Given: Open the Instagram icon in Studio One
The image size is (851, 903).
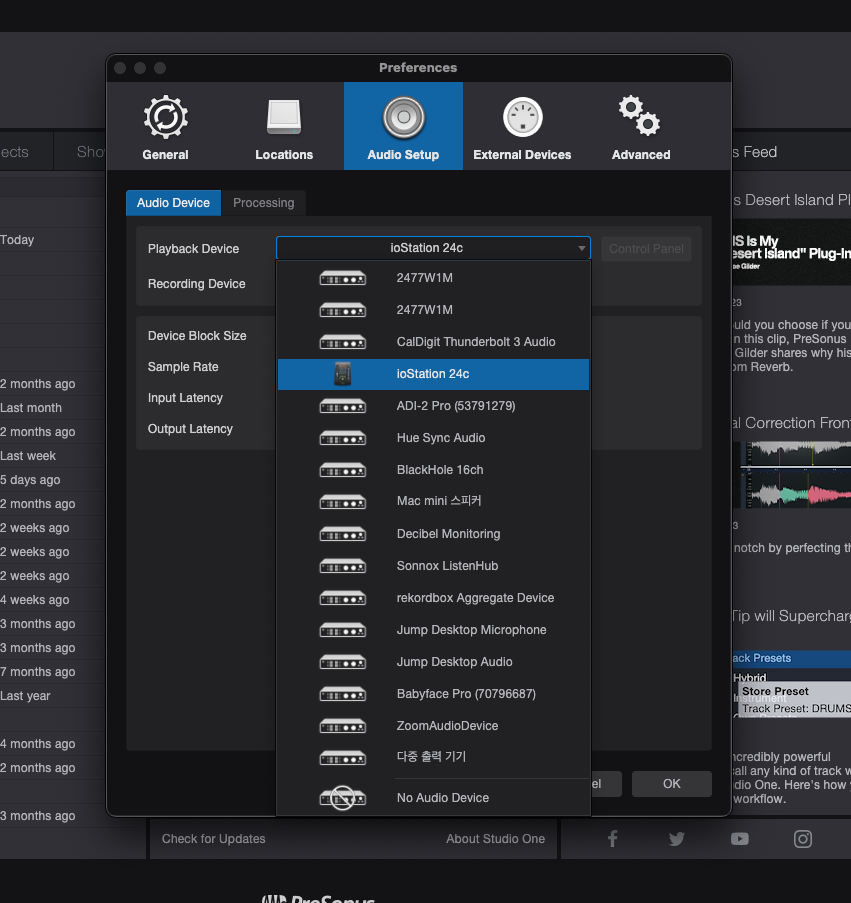Looking at the screenshot, I should 803,838.
